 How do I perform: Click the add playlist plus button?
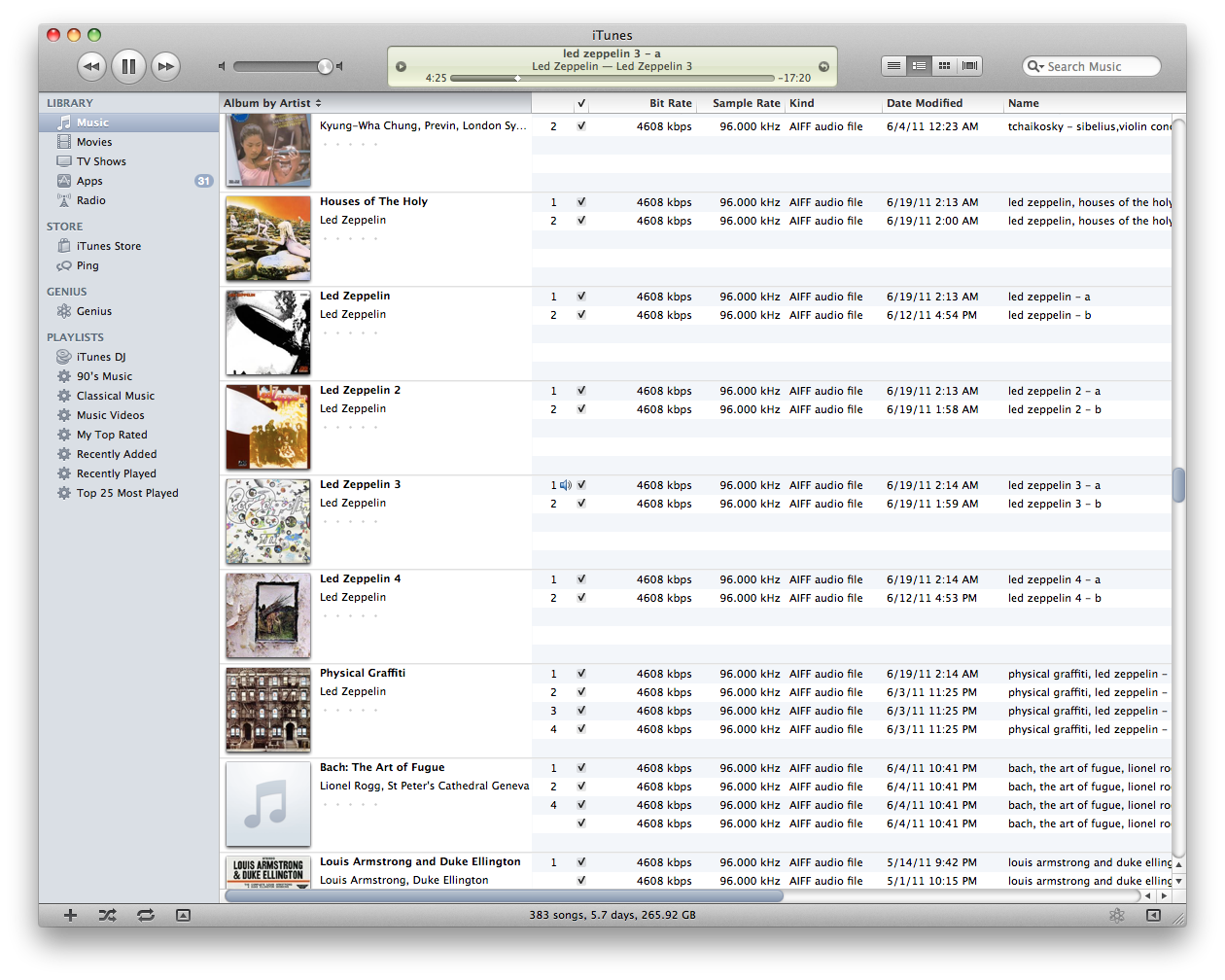(x=70, y=915)
